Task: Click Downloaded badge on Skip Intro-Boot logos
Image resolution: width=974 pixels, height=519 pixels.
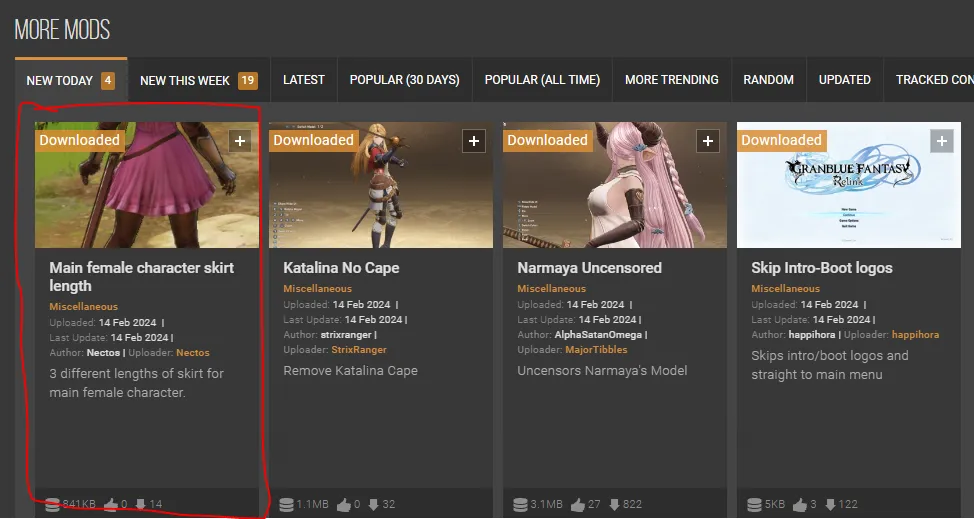Action: 781,140
